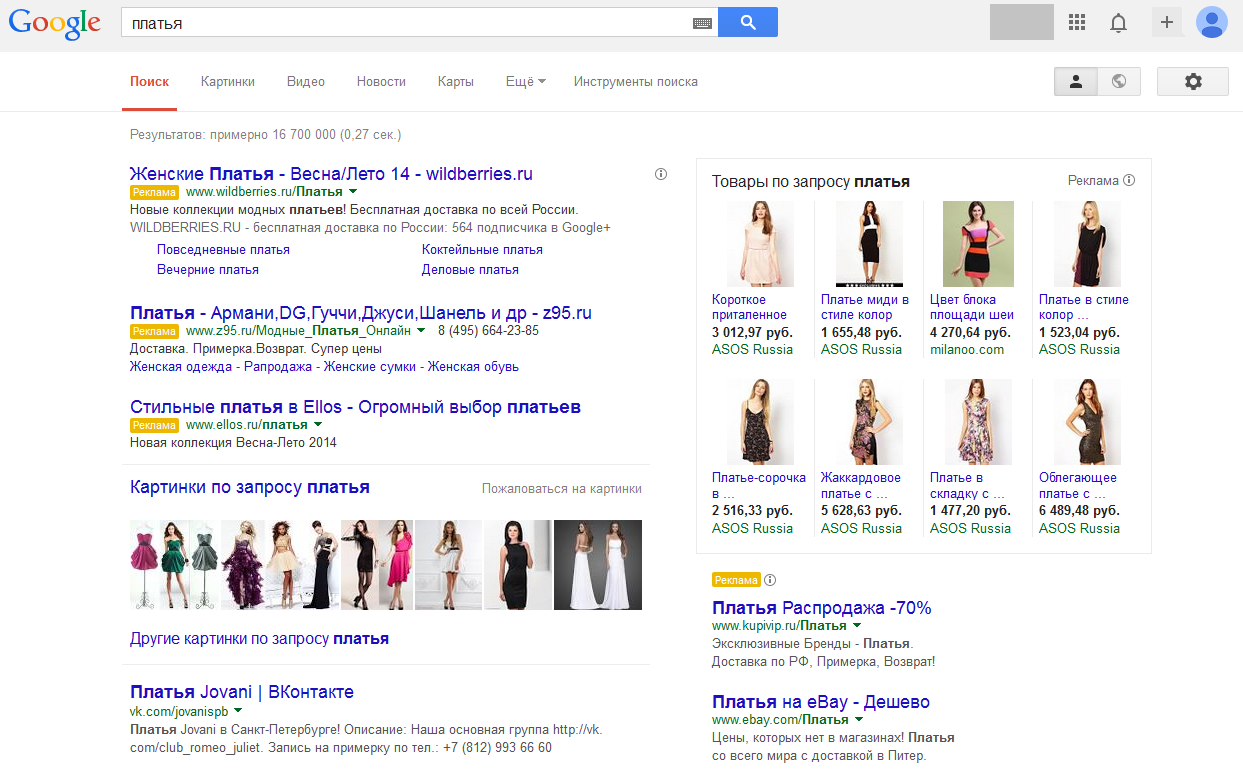Switch to global results globe toggle

coord(1119,82)
